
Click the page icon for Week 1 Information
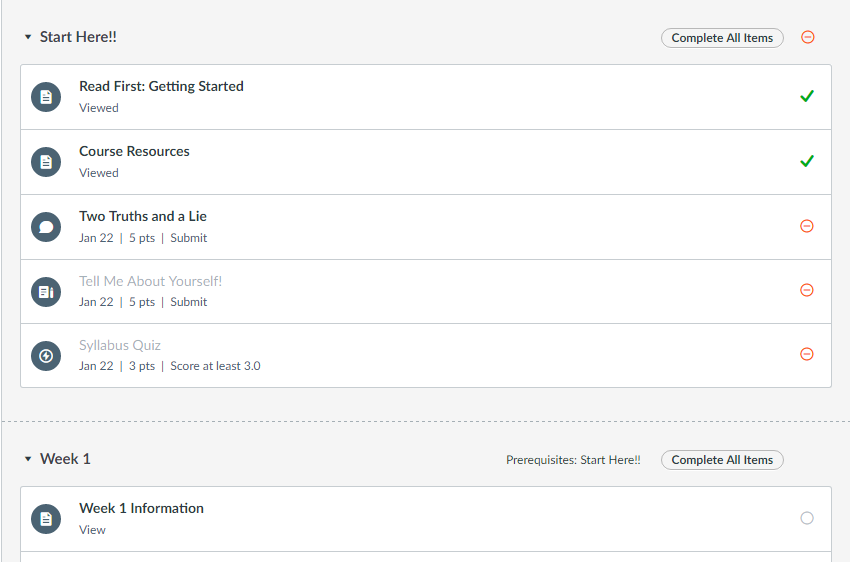point(46,519)
